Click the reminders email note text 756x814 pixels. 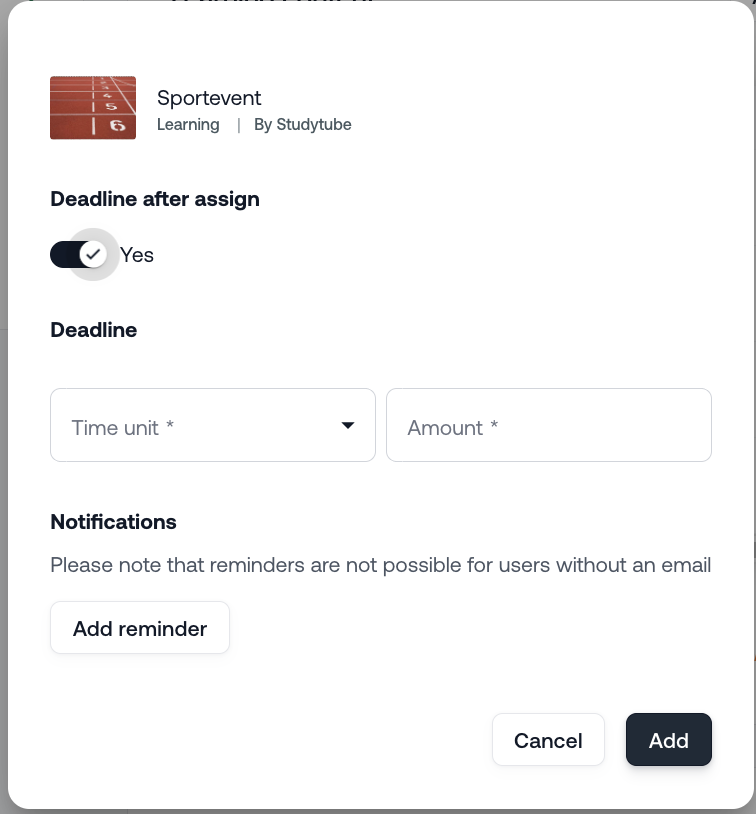click(380, 565)
